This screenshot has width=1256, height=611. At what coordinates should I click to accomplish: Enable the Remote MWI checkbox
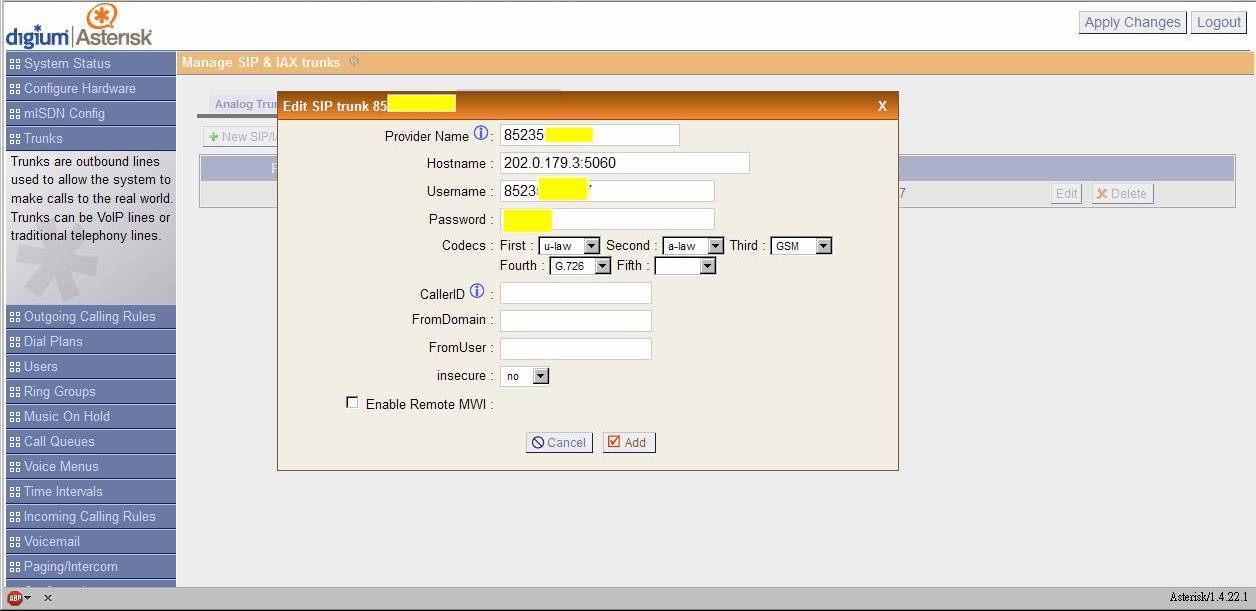pyautogui.click(x=352, y=402)
